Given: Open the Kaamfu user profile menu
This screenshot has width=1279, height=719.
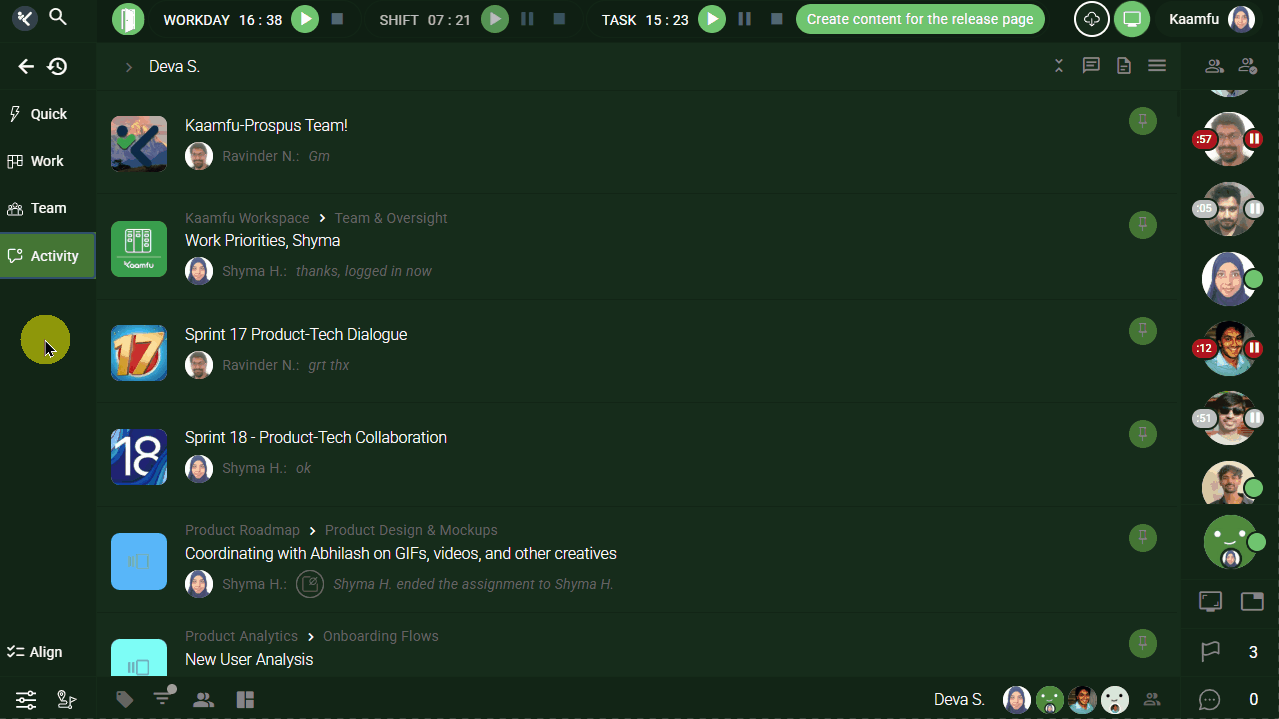Looking at the screenshot, I should click(x=1211, y=19).
